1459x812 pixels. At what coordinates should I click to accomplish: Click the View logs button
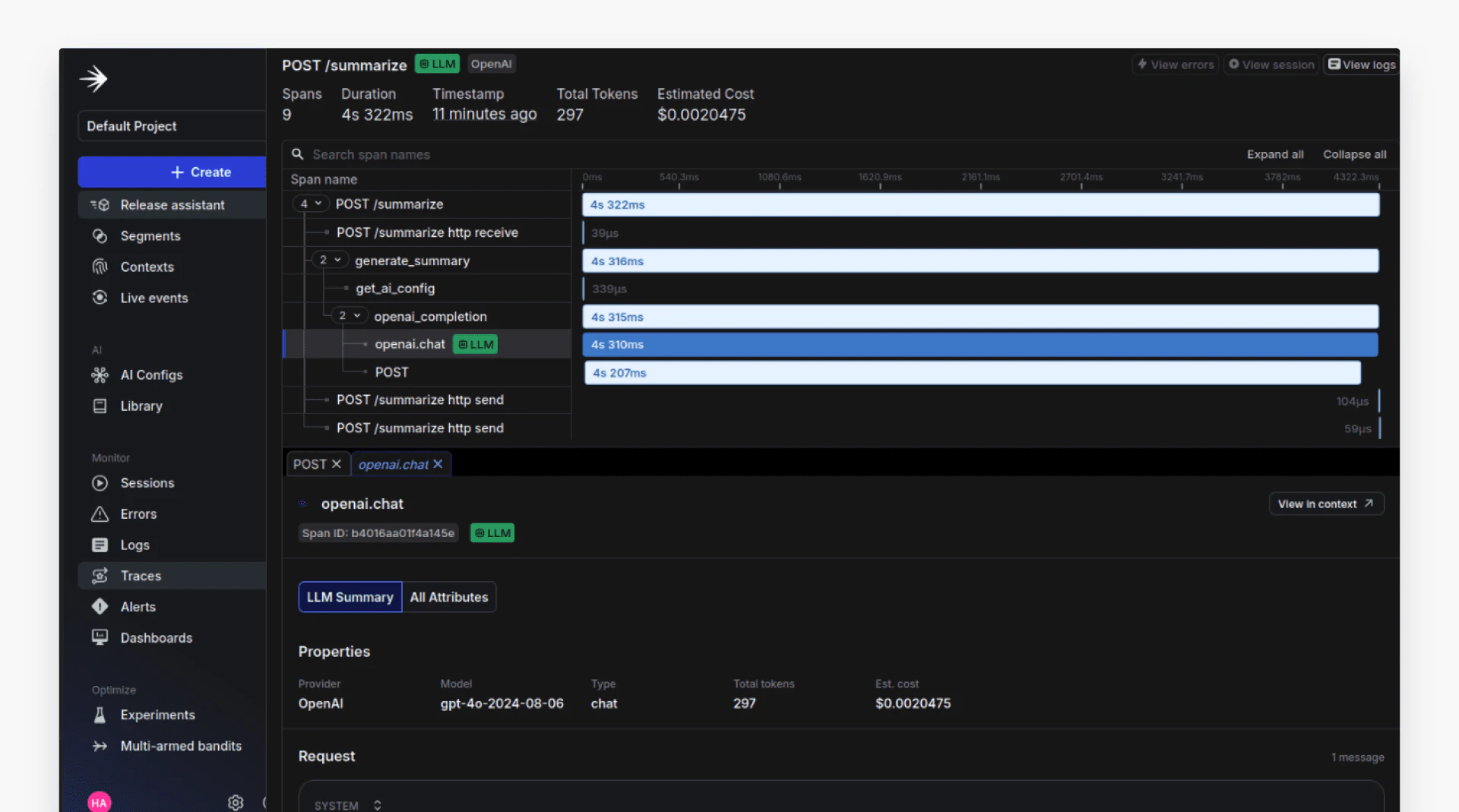pos(1362,65)
